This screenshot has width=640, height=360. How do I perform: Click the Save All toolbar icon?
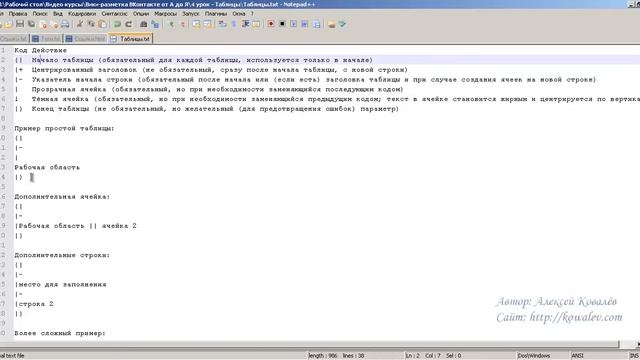pyautogui.click(x=31, y=24)
